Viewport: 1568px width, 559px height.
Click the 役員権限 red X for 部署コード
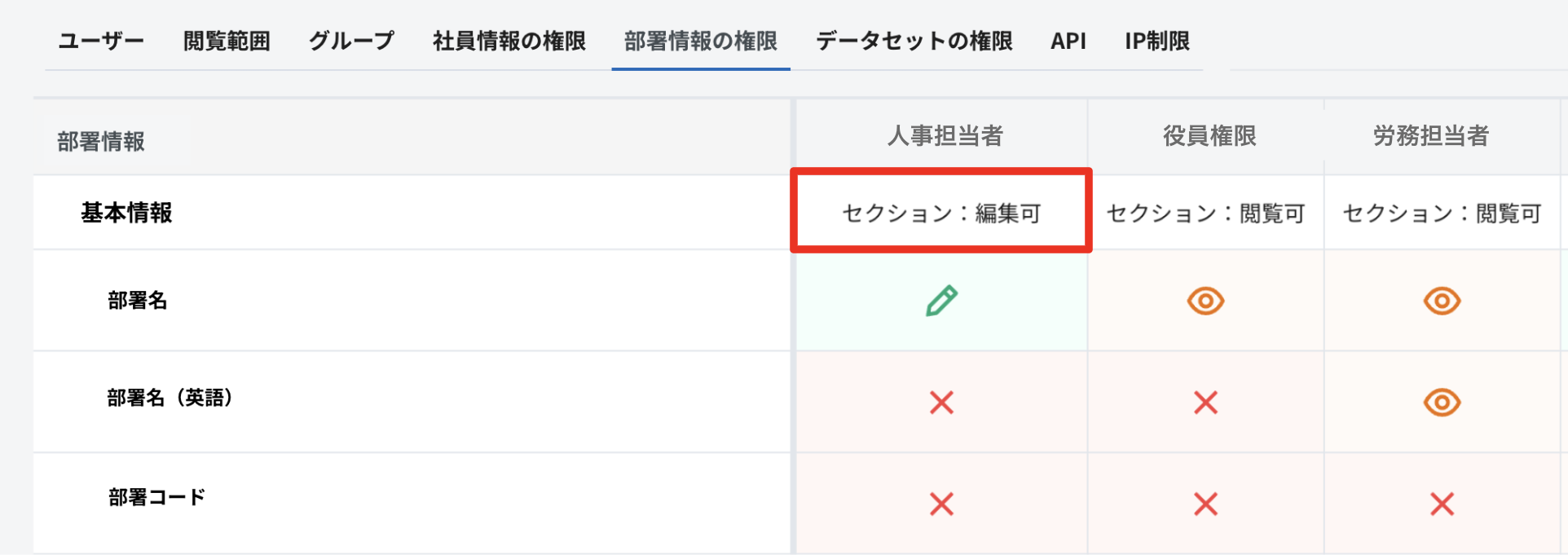click(x=1205, y=504)
